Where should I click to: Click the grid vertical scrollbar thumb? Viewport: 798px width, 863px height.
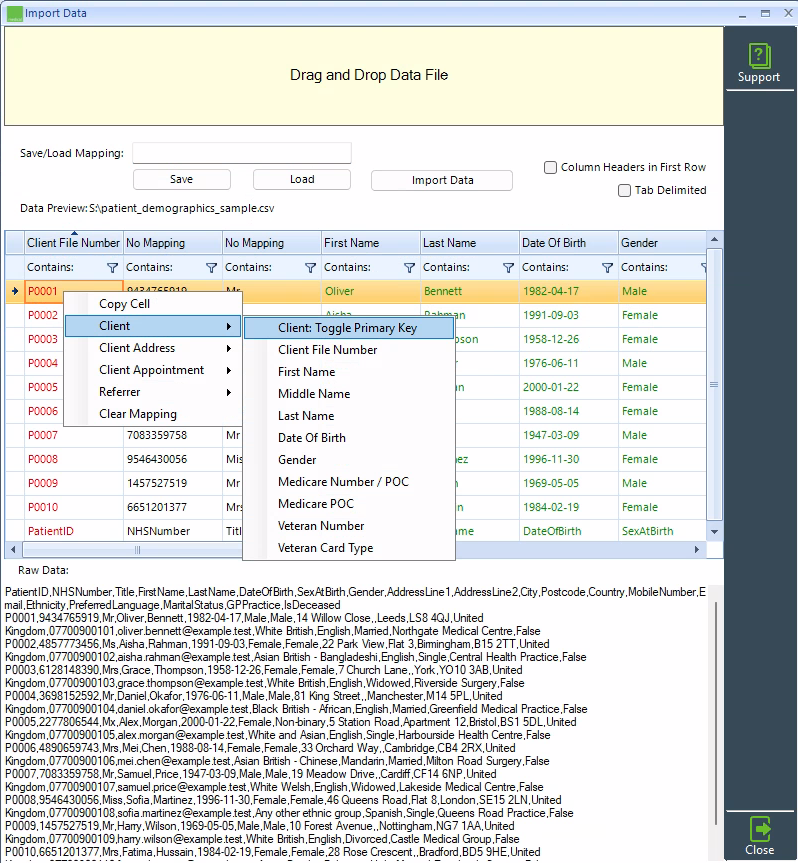pyautogui.click(x=714, y=385)
